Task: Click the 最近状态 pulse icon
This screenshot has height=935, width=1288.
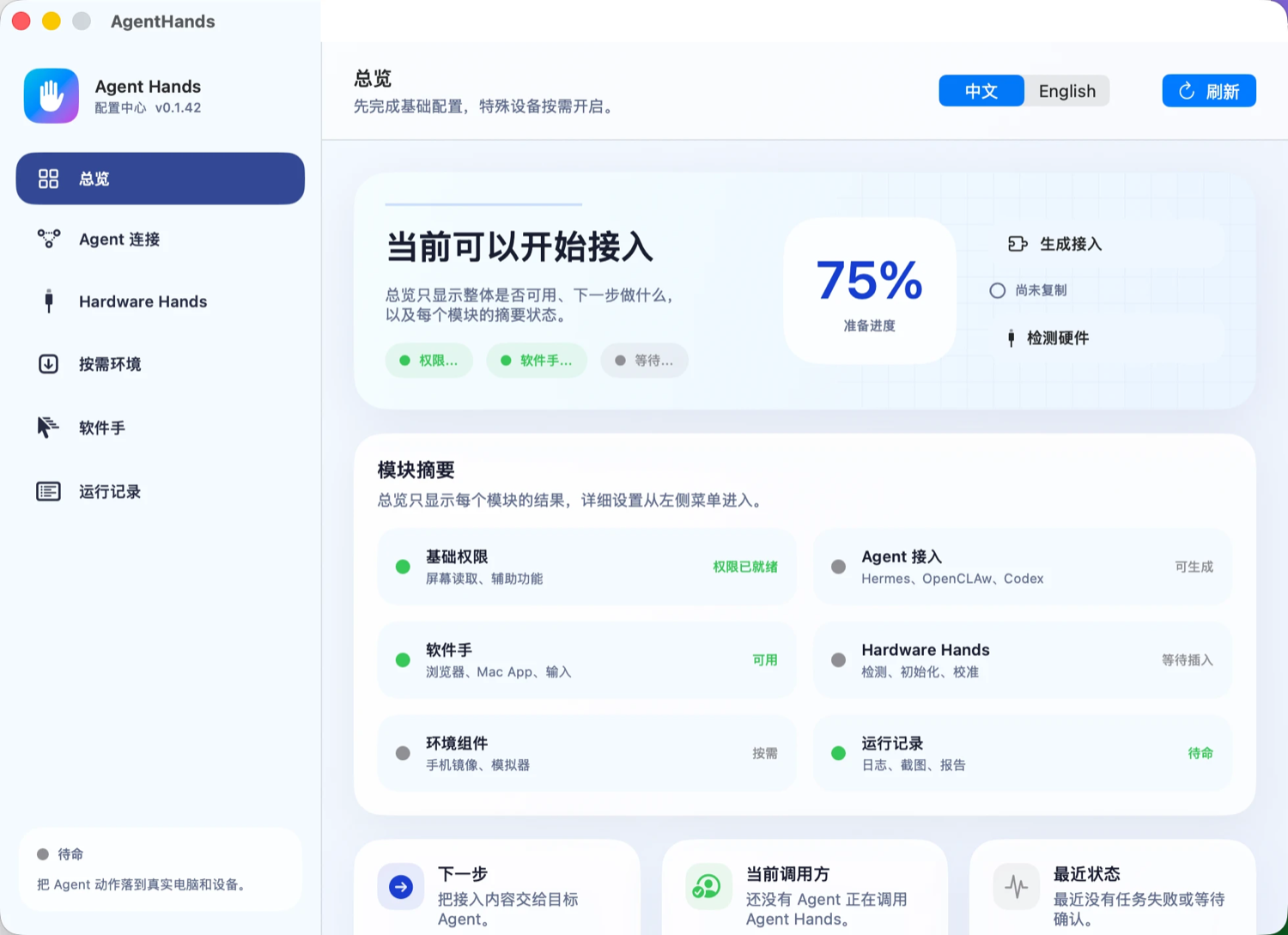Action: click(1017, 887)
